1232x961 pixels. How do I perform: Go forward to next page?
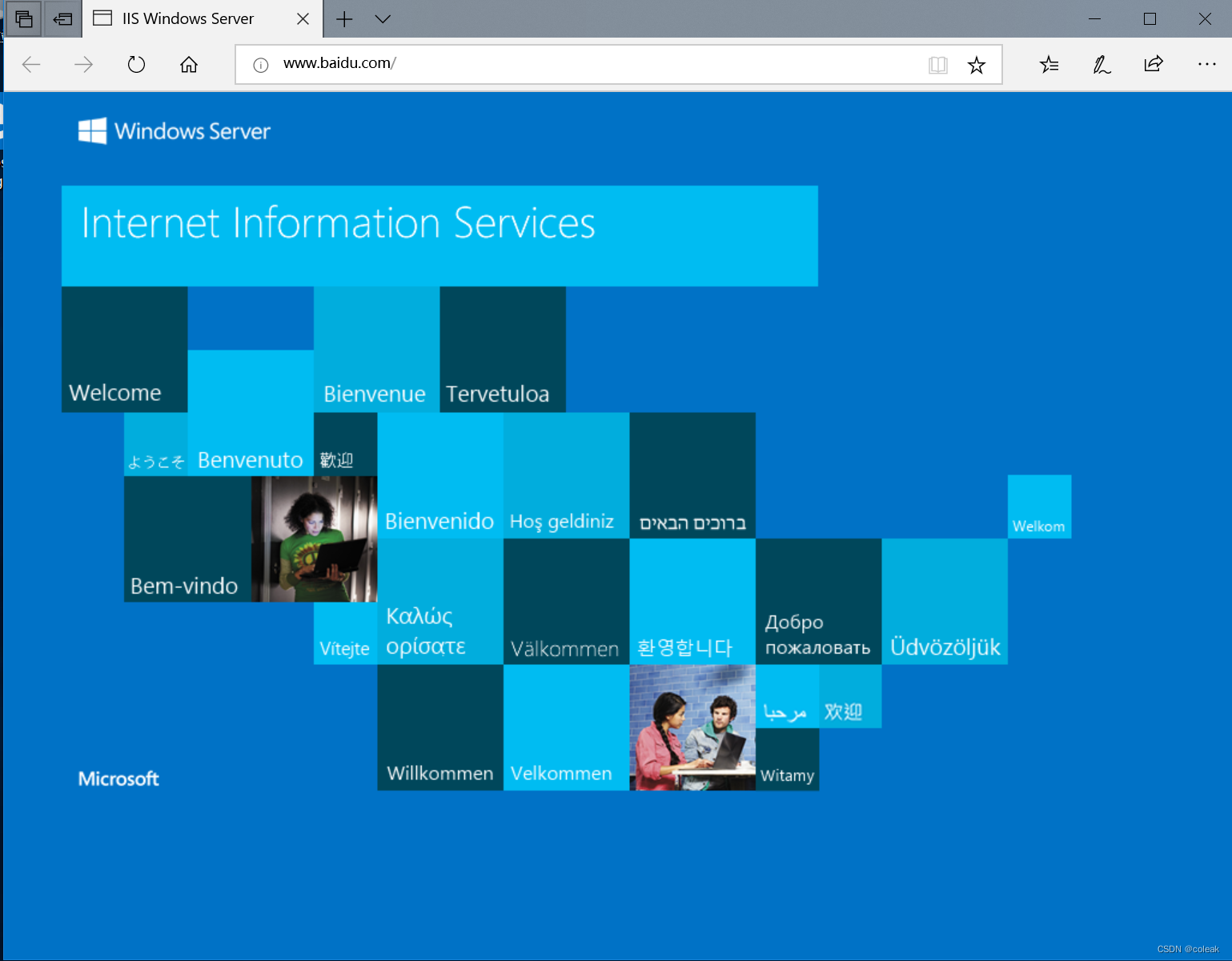tap(83, 64)
